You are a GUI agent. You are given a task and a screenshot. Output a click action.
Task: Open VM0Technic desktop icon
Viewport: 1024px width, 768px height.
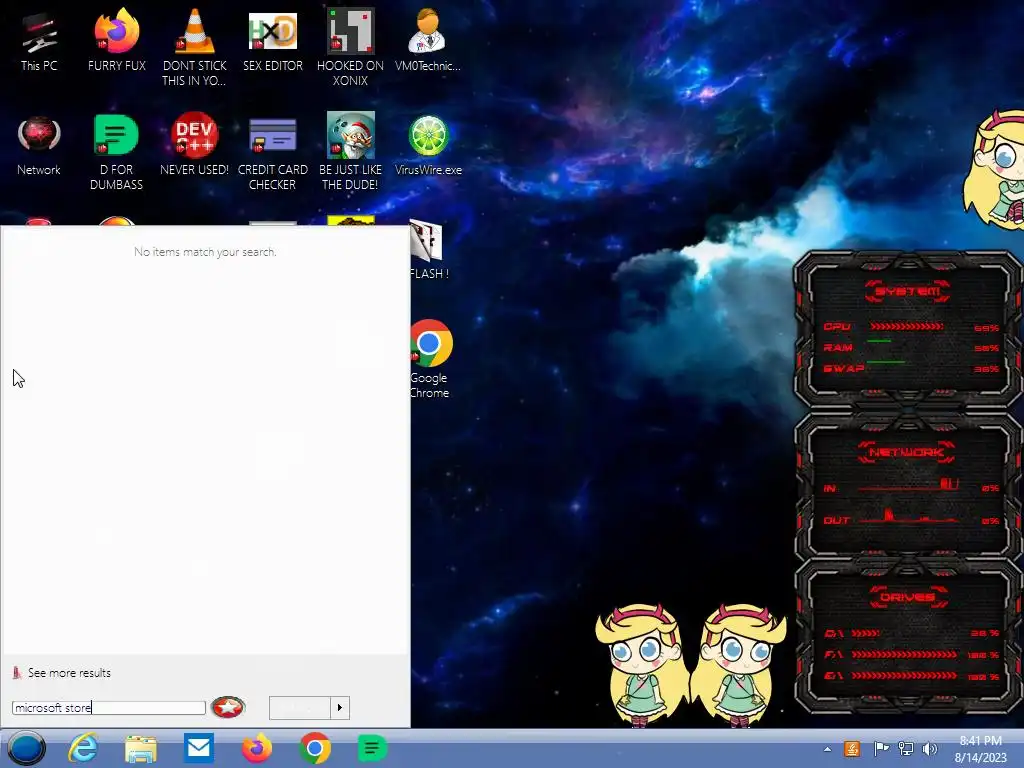[x=428, y=40]
